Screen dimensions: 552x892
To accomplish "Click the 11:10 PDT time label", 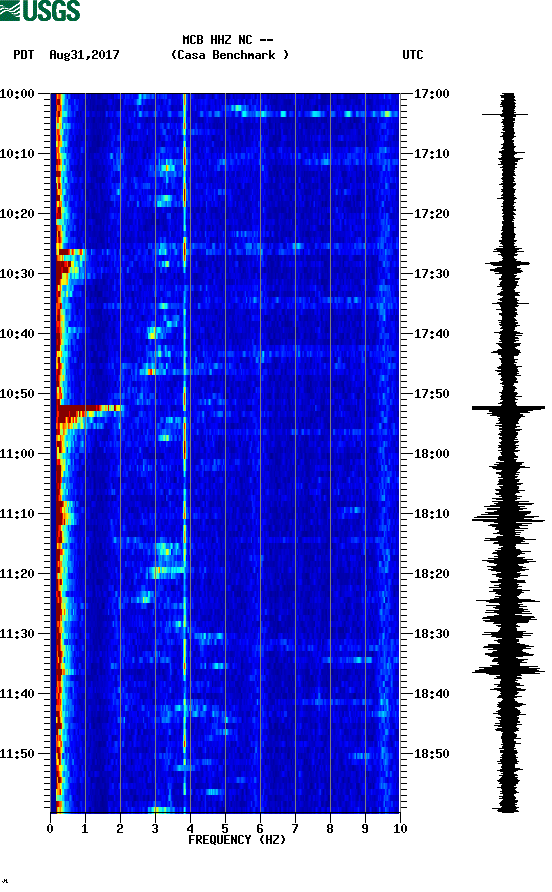I will 17,514.
